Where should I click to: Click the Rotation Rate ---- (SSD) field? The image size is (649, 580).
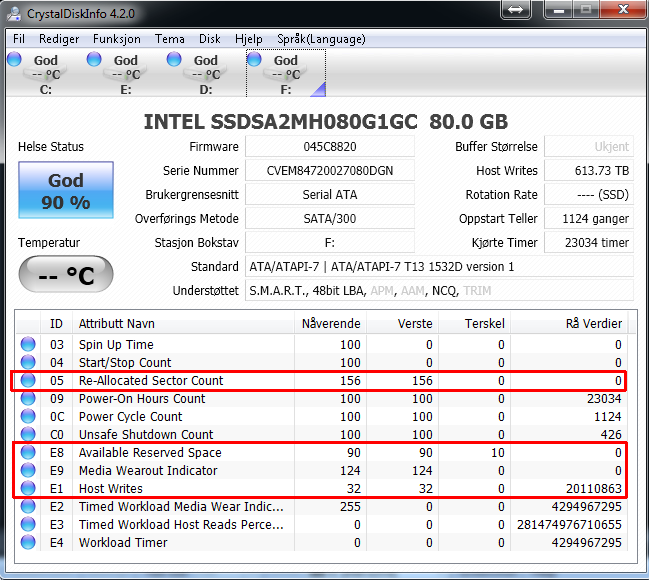coord(589,195)
